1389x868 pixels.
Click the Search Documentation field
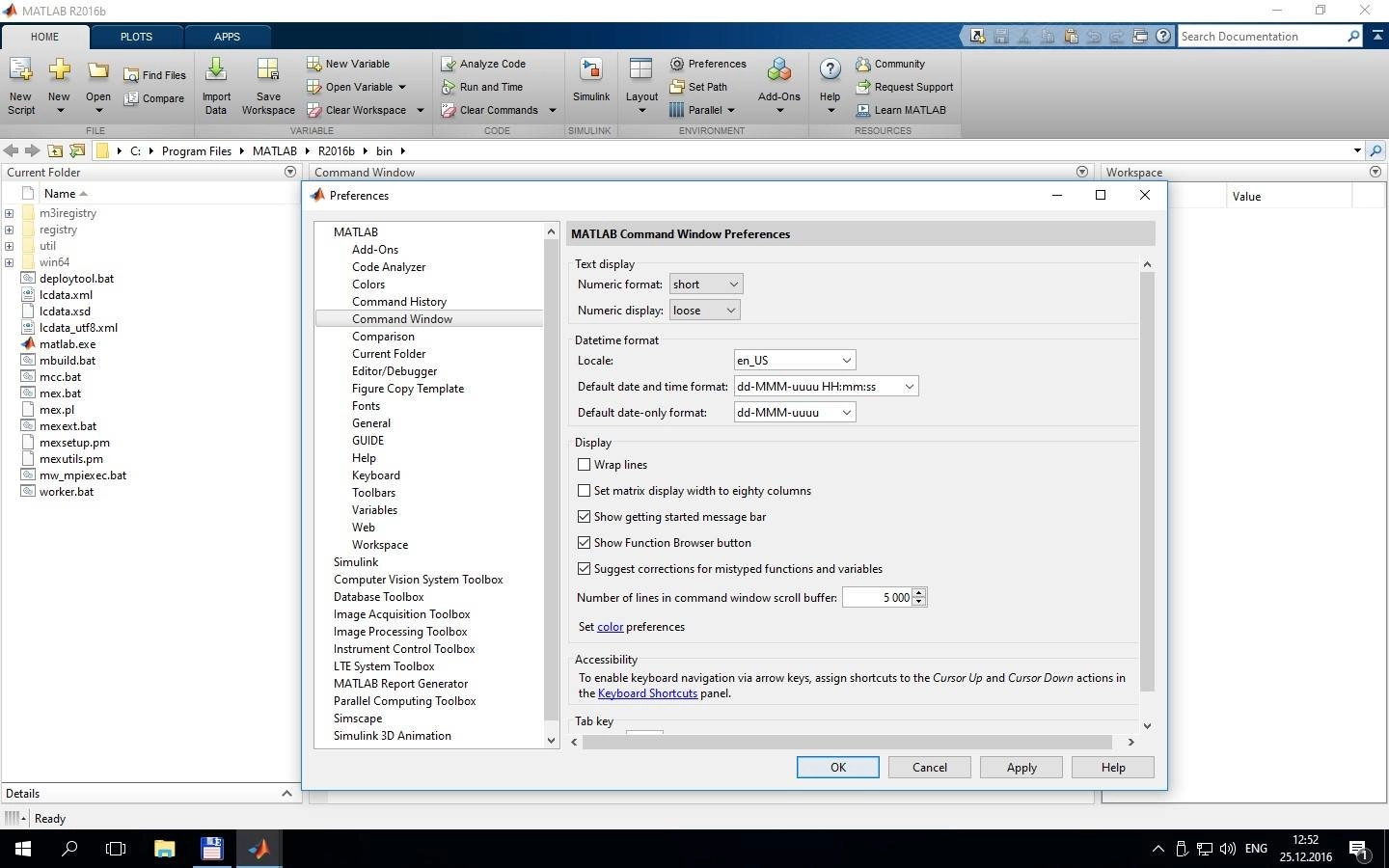(1262, 37)
